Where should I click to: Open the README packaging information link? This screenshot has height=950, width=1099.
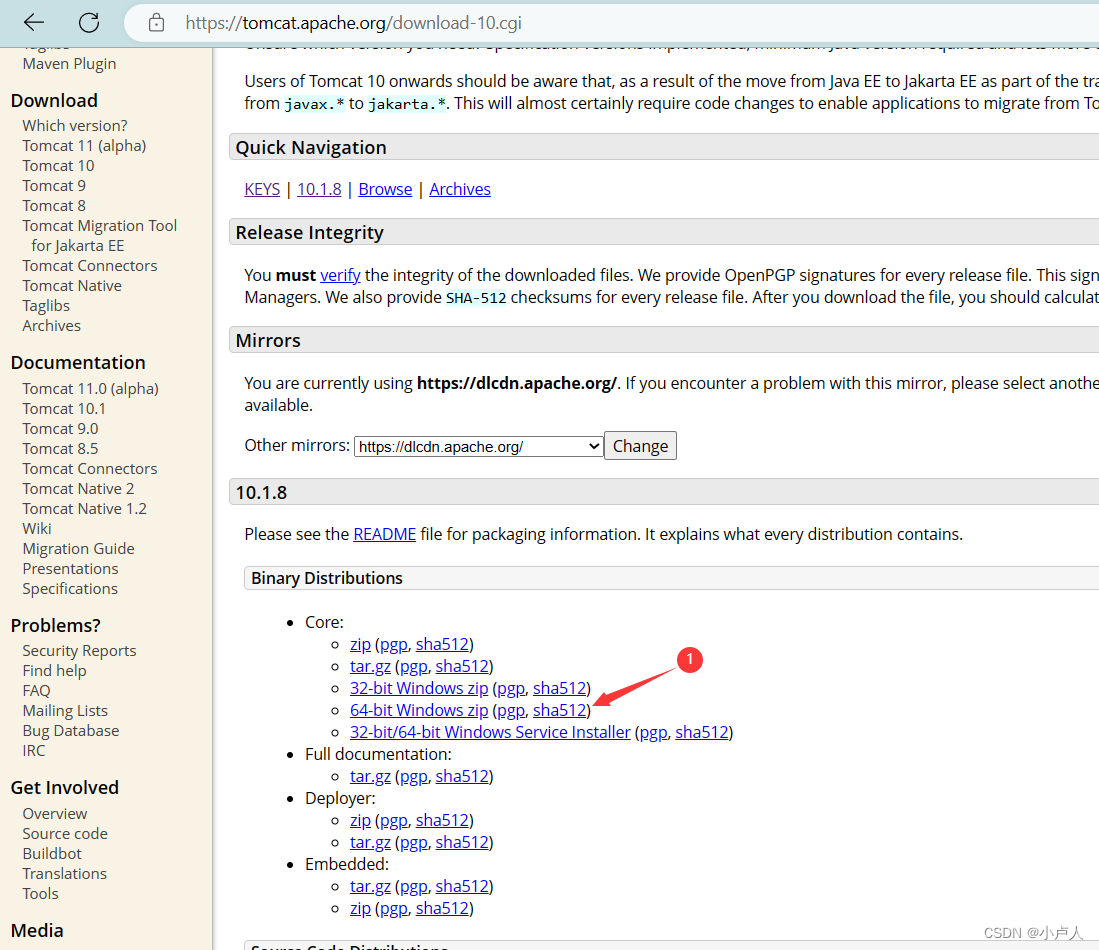(384, 533)
